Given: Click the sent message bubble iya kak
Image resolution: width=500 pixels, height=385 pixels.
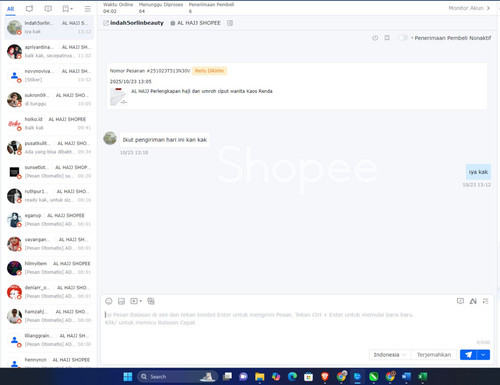Looking at the screenshot, I should (478, 172).
